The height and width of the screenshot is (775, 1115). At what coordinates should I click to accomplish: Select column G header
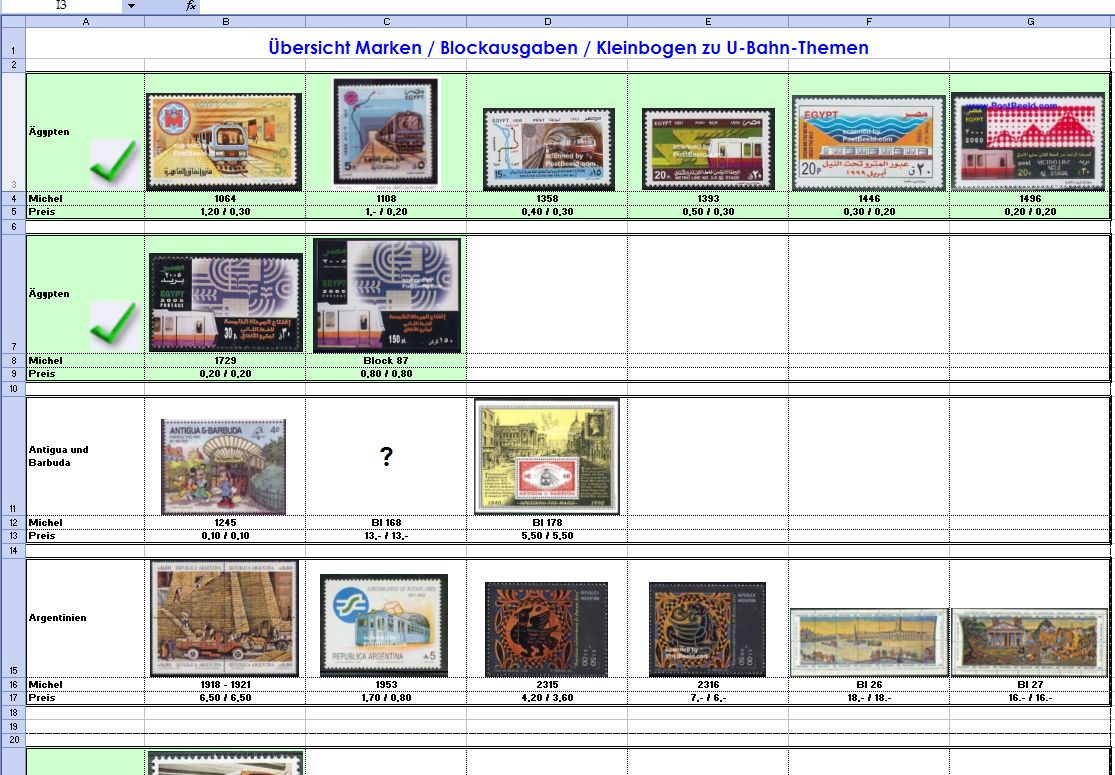(1030, 21)
